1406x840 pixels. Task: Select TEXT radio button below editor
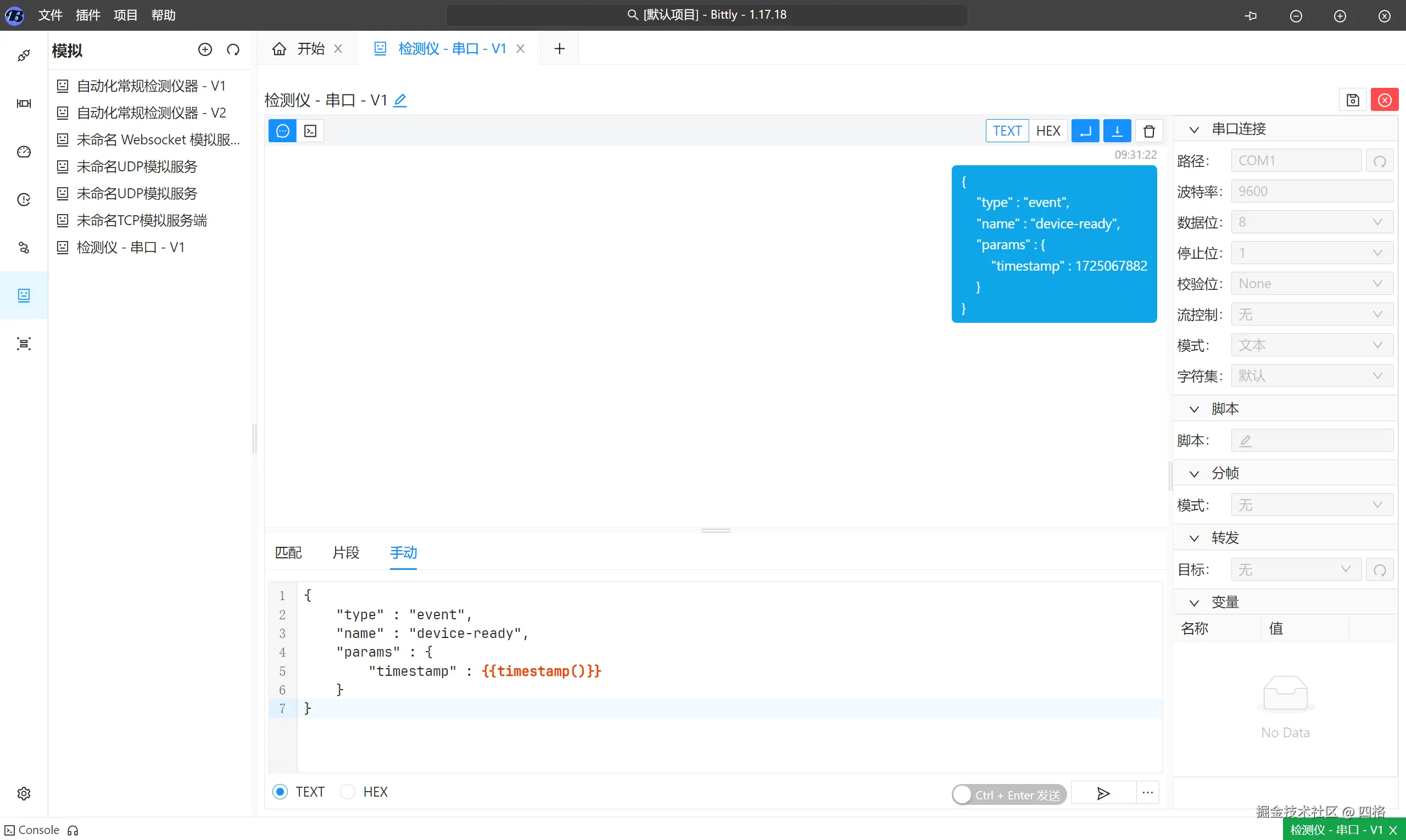[280, 792]
